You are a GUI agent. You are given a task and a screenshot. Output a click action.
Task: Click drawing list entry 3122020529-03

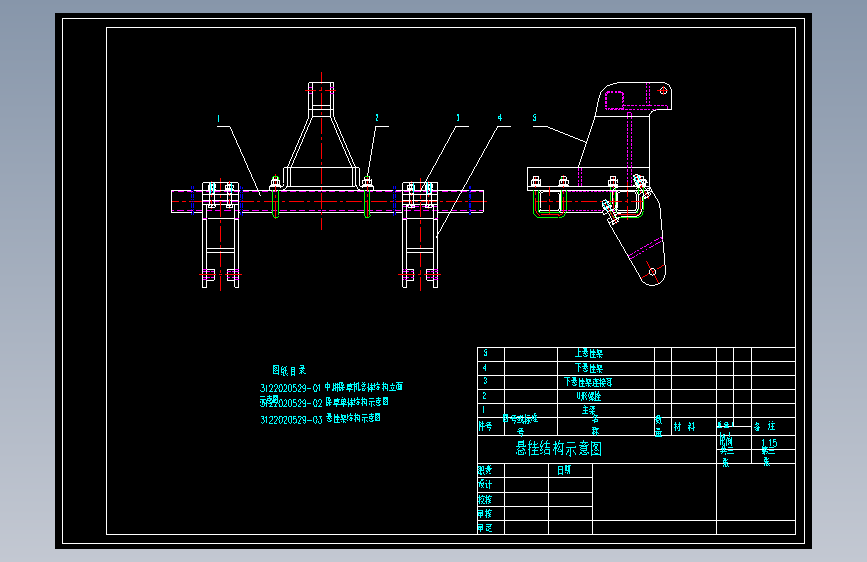[320, 419]
